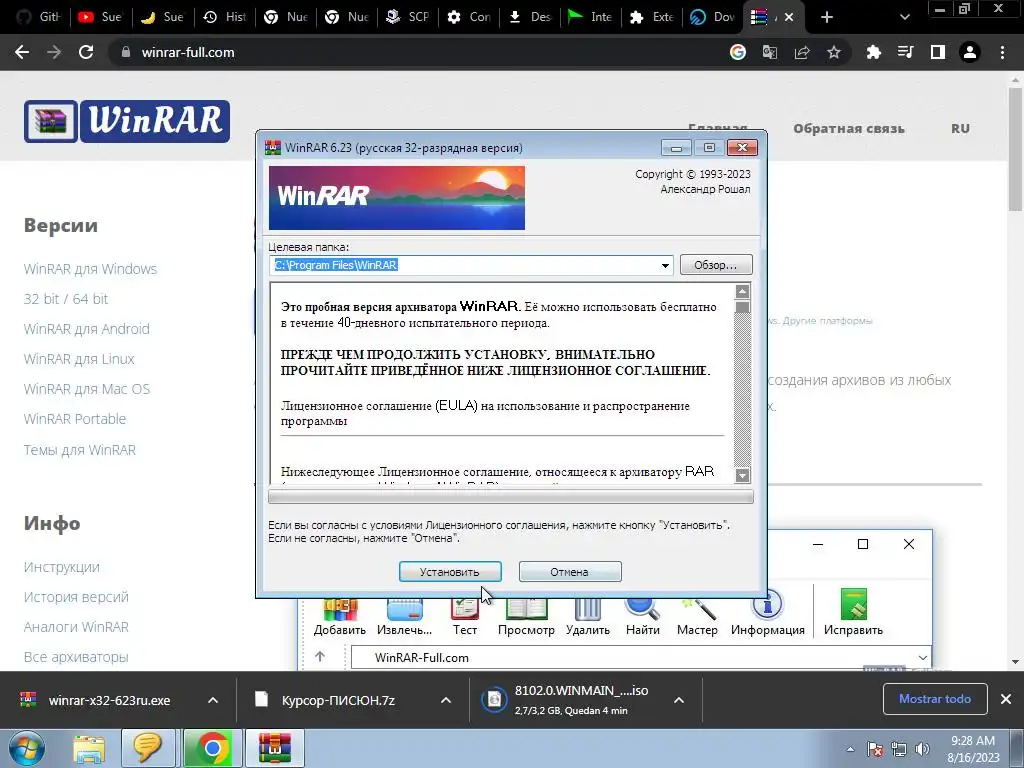Screen dimensions: 1024x768
Task: Expand the target folder dropdown arrow
Action: point(665,265)
